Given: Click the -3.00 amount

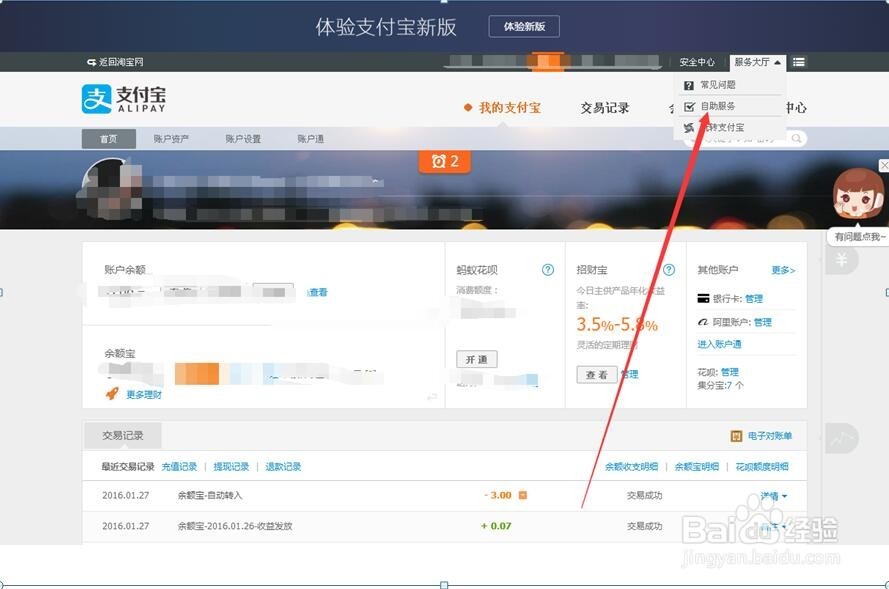Looking at the screenshot, I should 498,495.
